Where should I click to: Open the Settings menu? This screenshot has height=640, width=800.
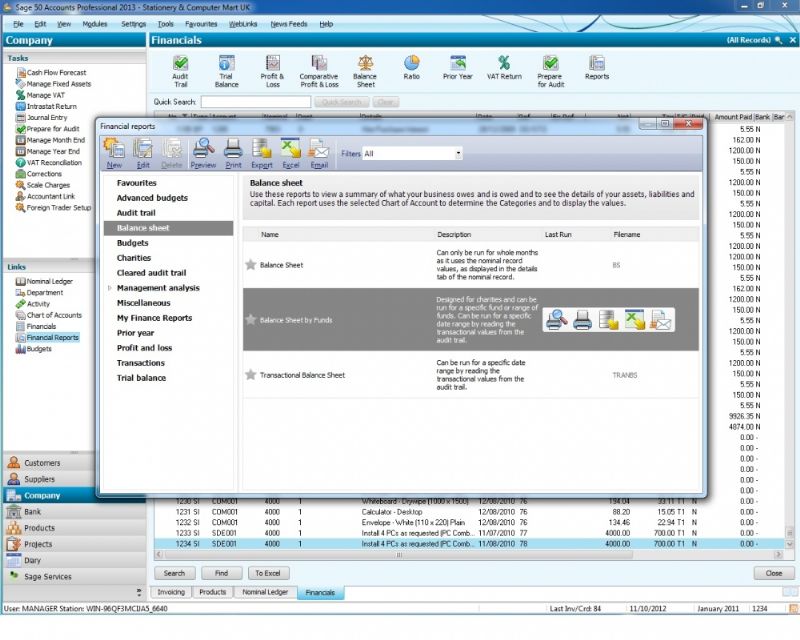[x=133, y=24]
